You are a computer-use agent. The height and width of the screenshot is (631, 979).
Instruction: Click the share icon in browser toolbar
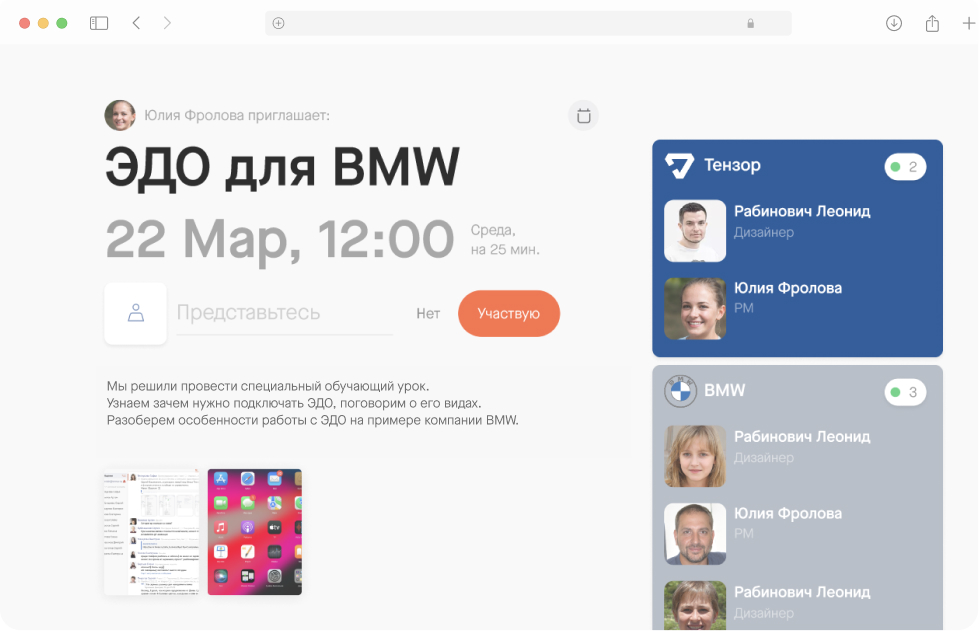pos(932,22)
